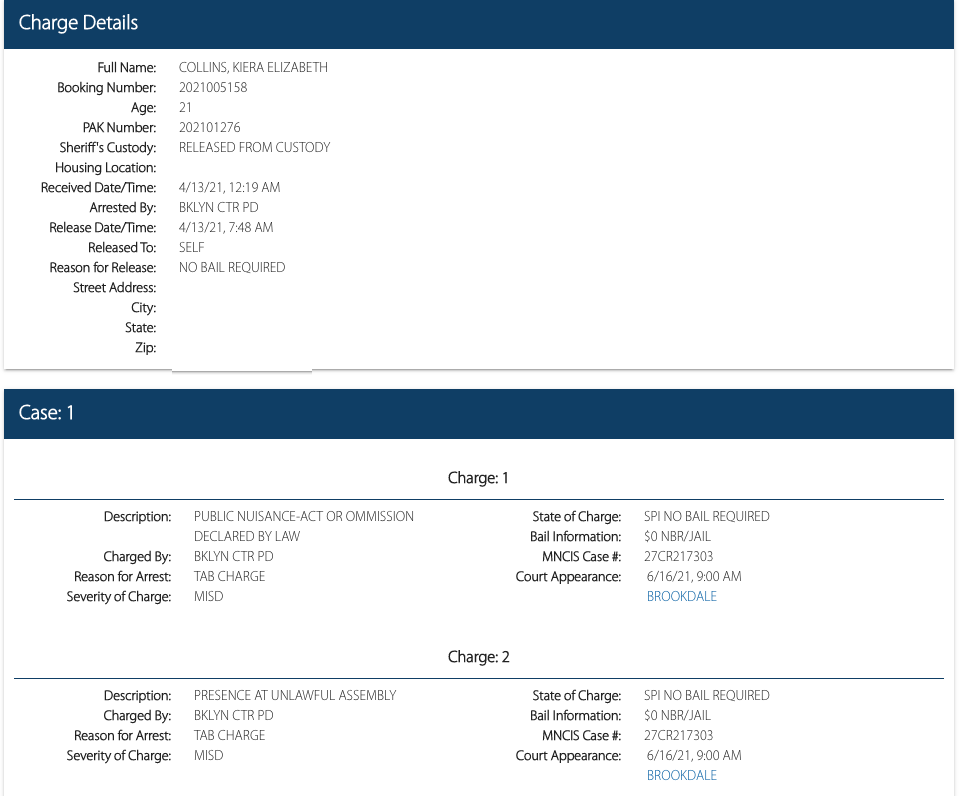Open the BROOKDALE link under Charge 1
The height and width of the screenshot is (796, 963).
(x=681, y=597)
